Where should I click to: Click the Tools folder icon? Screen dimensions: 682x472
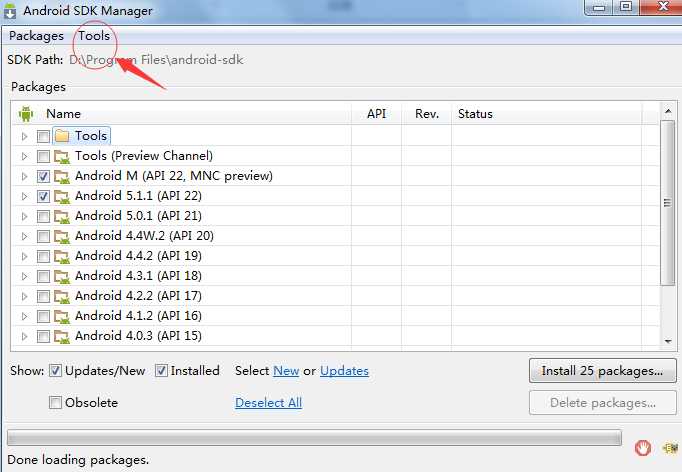(x=62, y=136)
